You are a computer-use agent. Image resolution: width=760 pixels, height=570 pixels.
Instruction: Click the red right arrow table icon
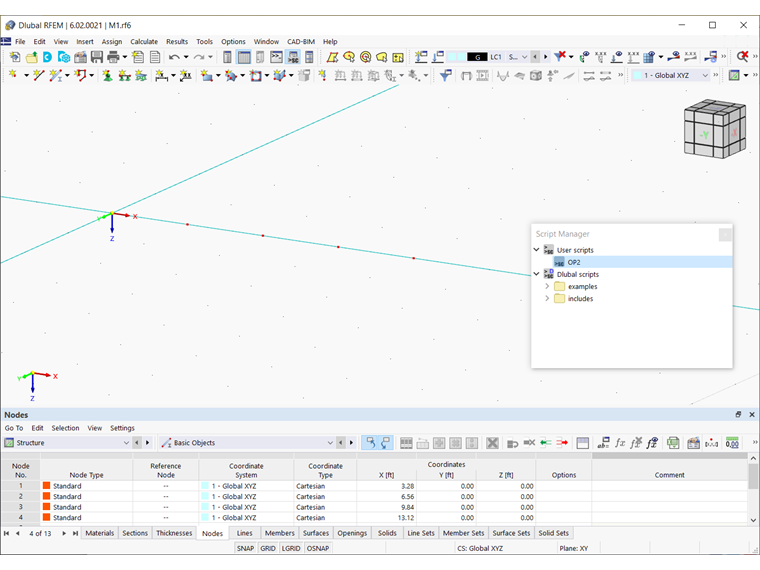pos(562,443)
